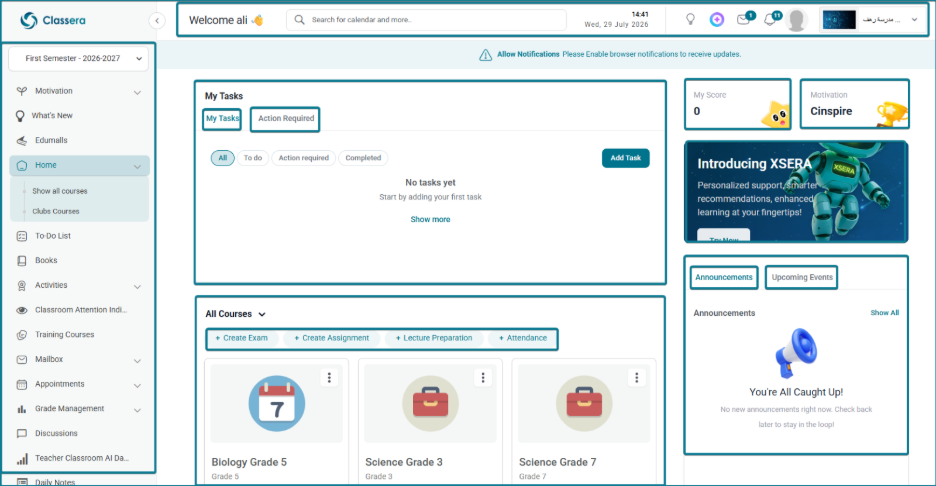Click the Lecture Preparation button

coord(434,339)
